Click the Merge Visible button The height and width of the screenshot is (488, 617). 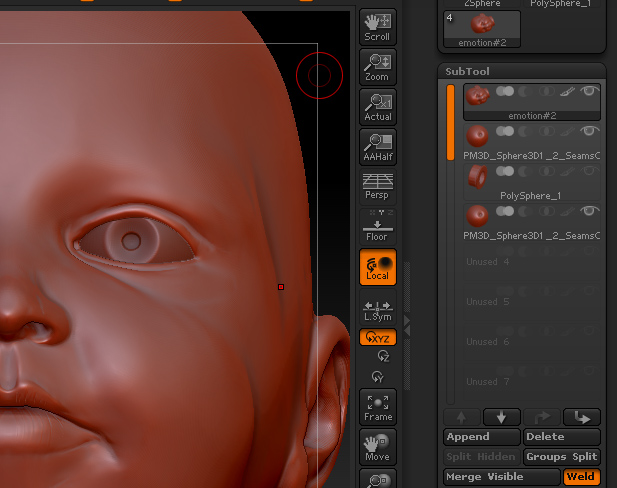pyautogui.click(x=500, y=477)
